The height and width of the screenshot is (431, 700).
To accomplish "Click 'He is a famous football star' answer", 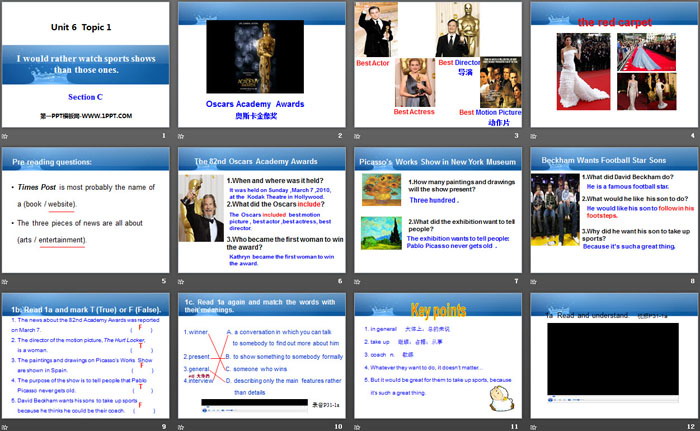I will coord(628,187).
